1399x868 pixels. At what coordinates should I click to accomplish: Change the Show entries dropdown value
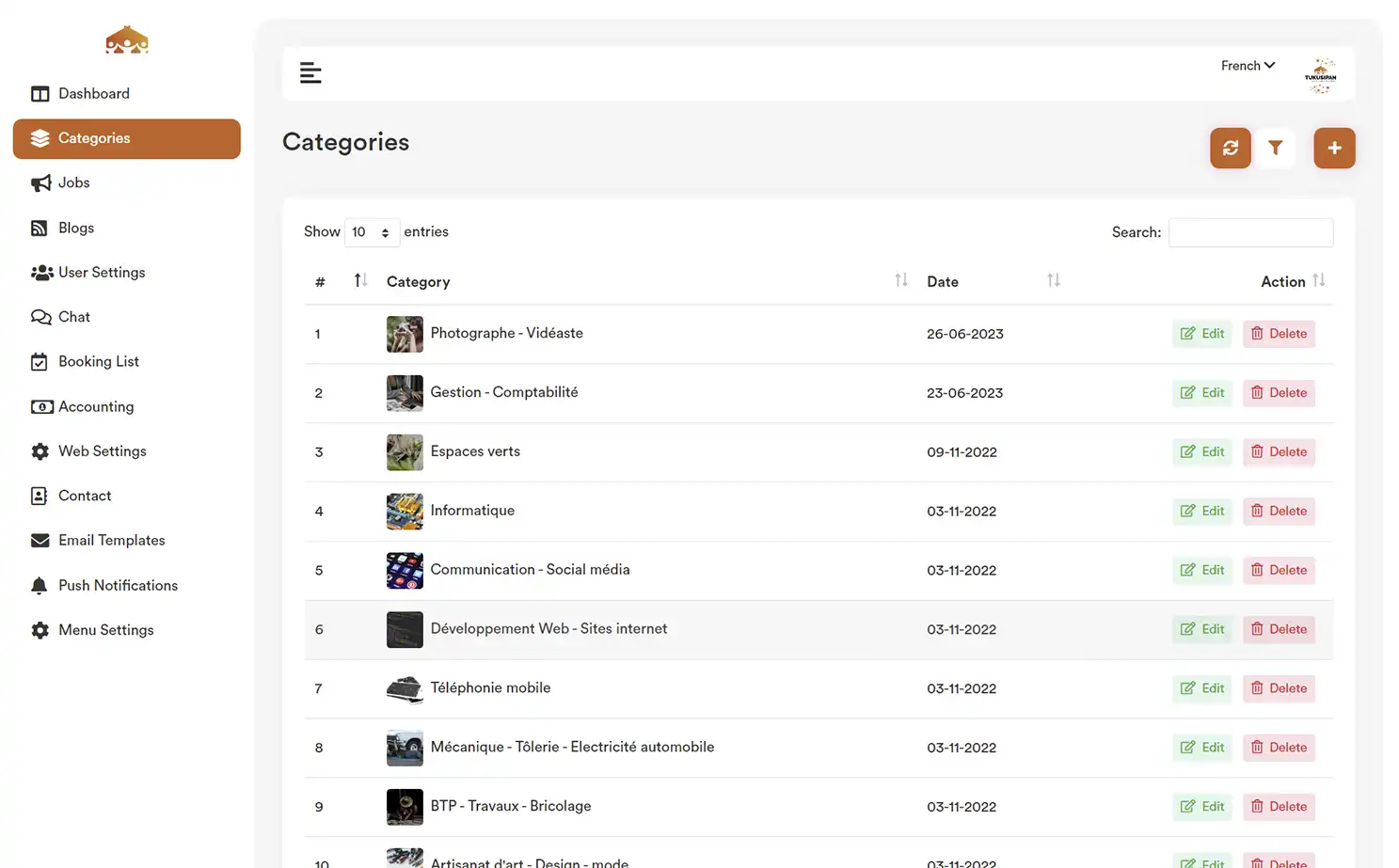tap(372, 232)
